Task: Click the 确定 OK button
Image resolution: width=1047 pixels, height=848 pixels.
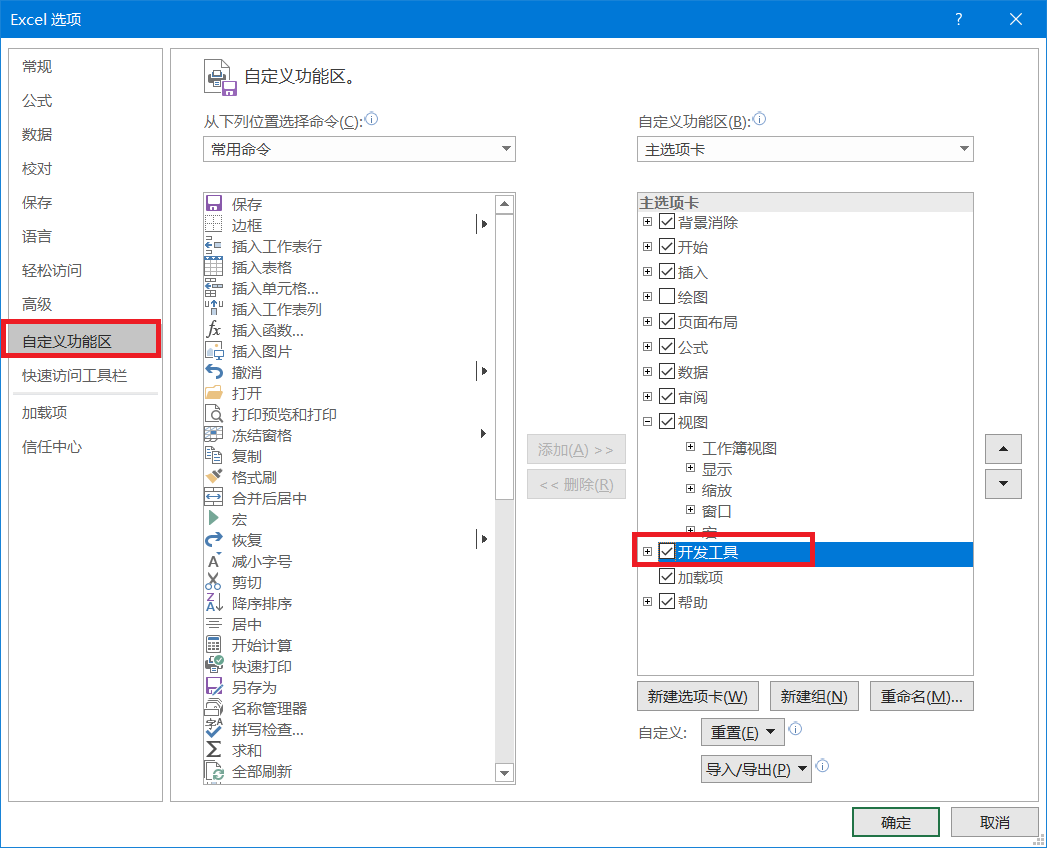Action: coord(895,822)
